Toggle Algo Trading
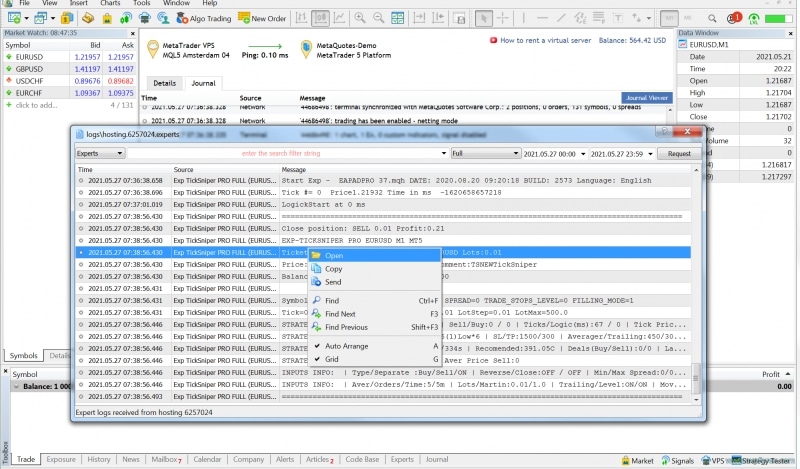800x469 pixels. (204, 18)
